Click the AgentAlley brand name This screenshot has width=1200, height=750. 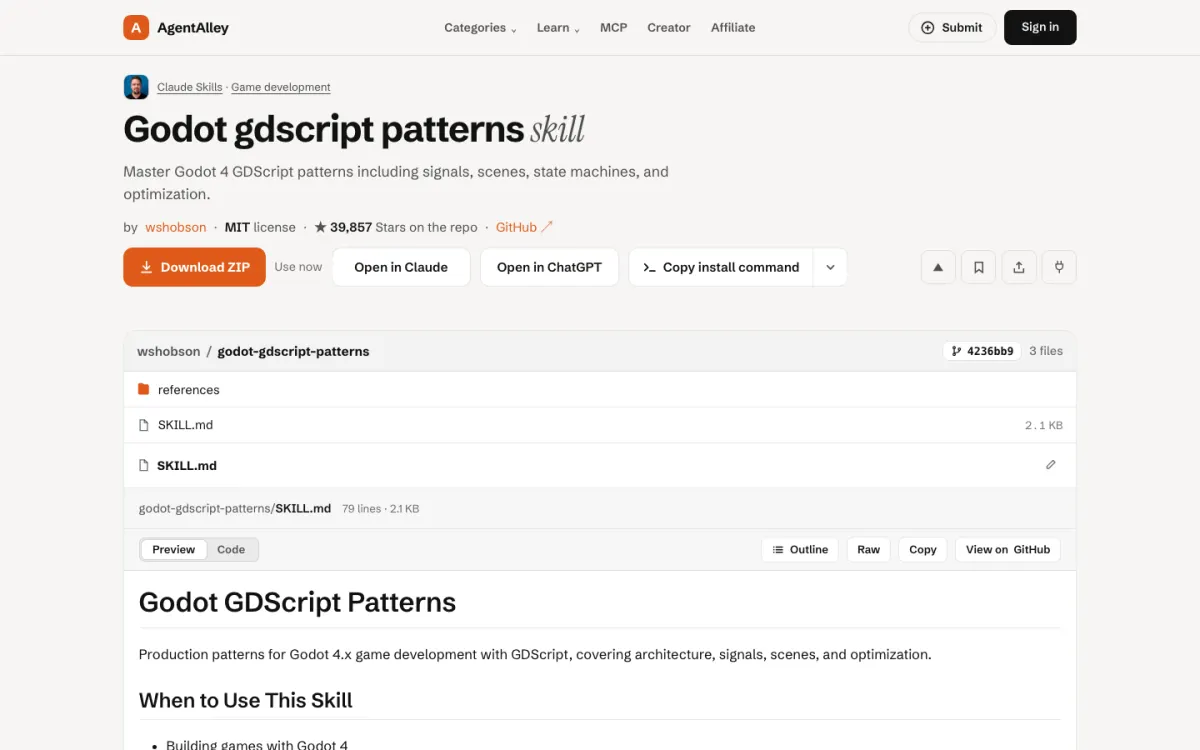coord(193,28)
